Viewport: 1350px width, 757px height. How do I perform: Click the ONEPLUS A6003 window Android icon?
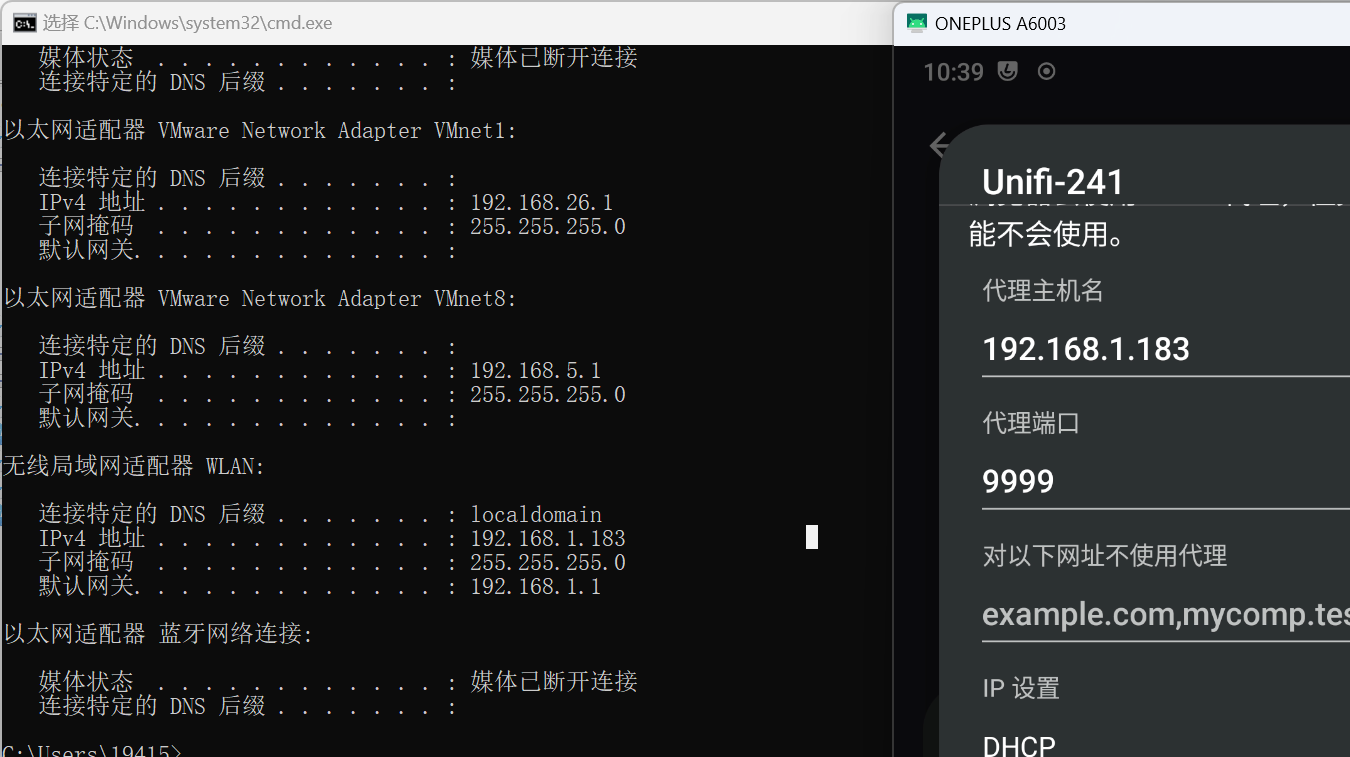click(x=916, y=23)
